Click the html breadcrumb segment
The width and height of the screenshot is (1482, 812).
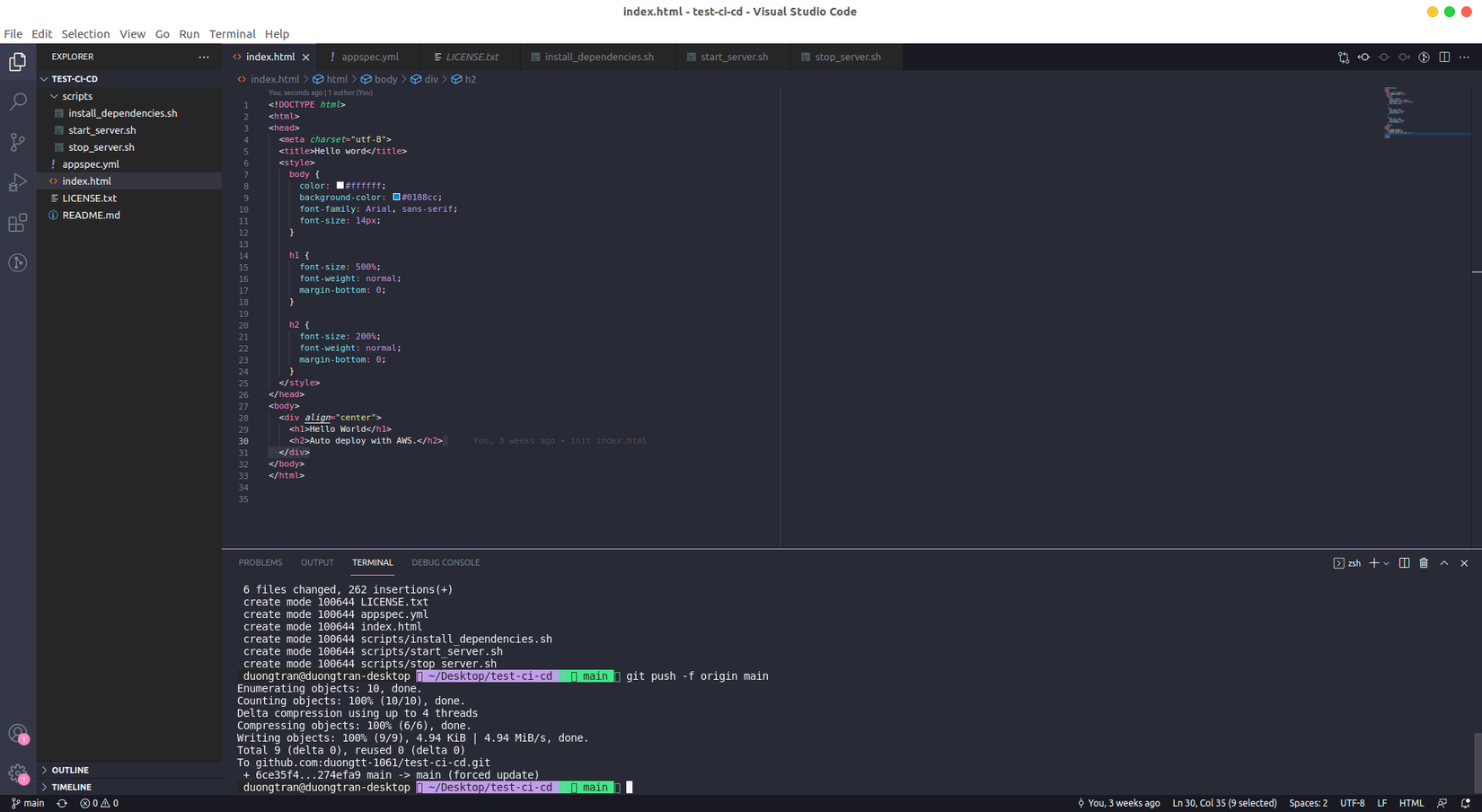pos(331,80)
